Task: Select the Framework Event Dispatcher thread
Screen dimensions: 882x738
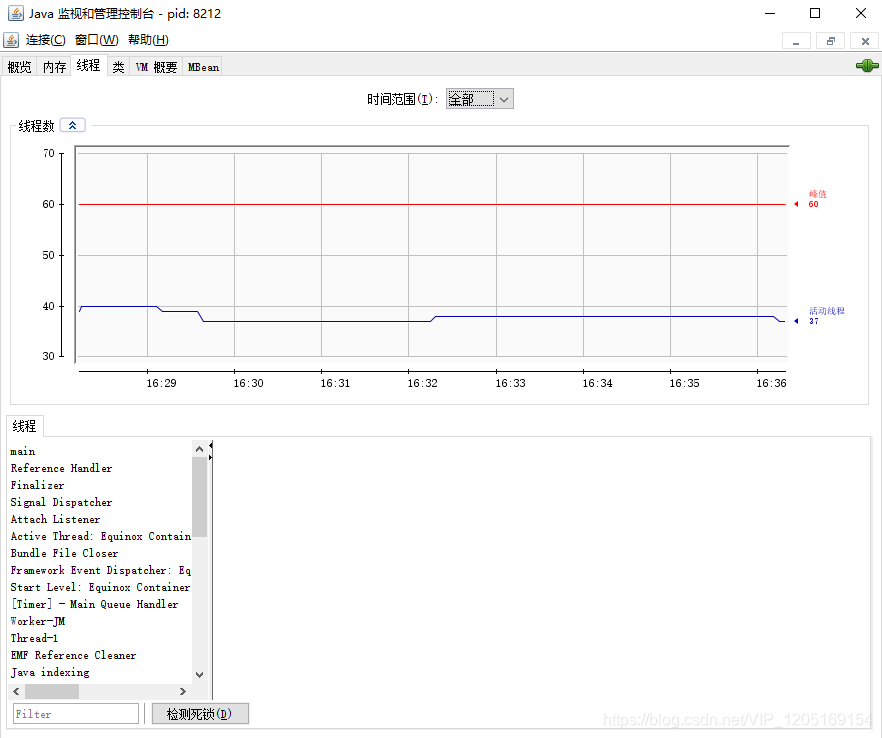Action: coord(101,570)
